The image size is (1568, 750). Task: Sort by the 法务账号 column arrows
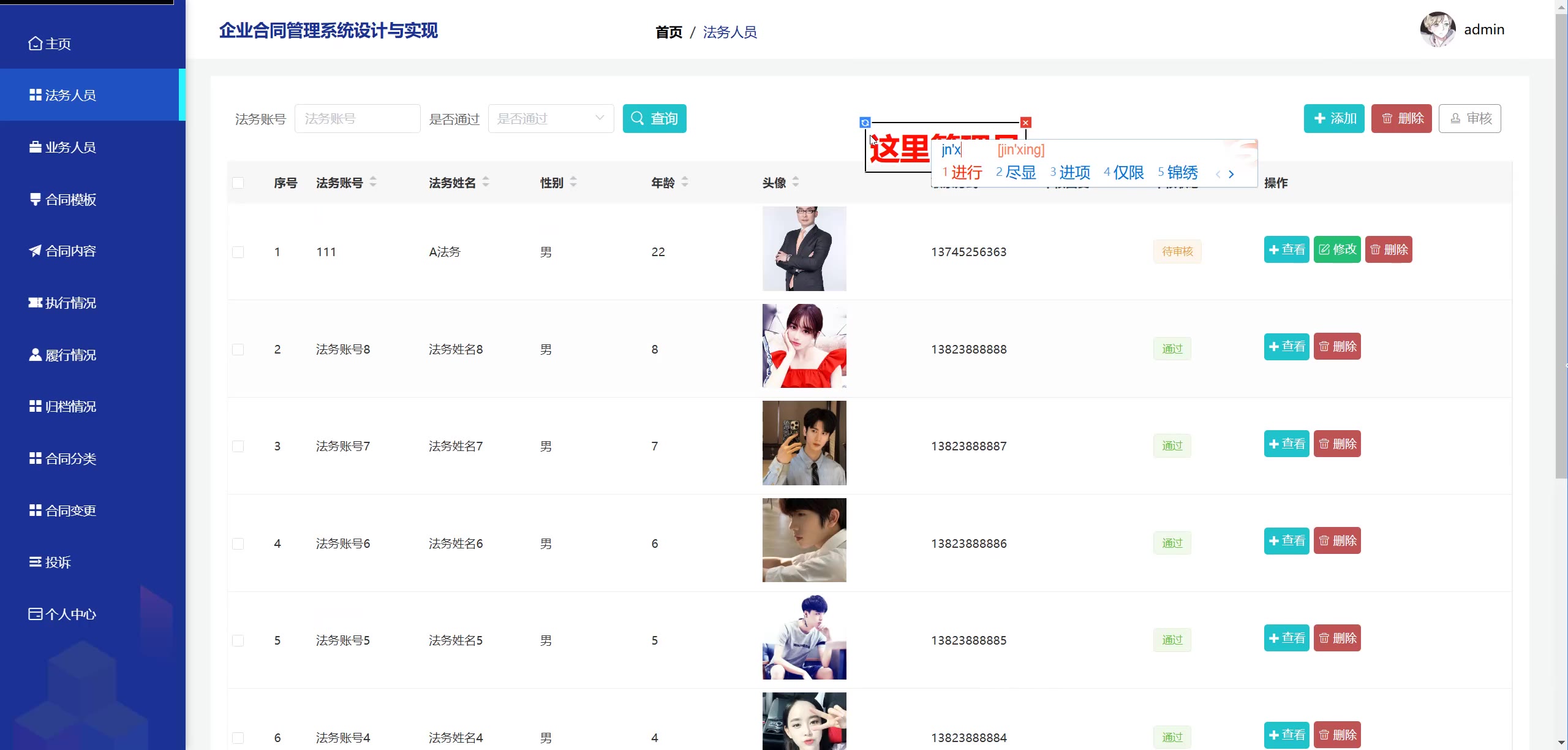373,182
